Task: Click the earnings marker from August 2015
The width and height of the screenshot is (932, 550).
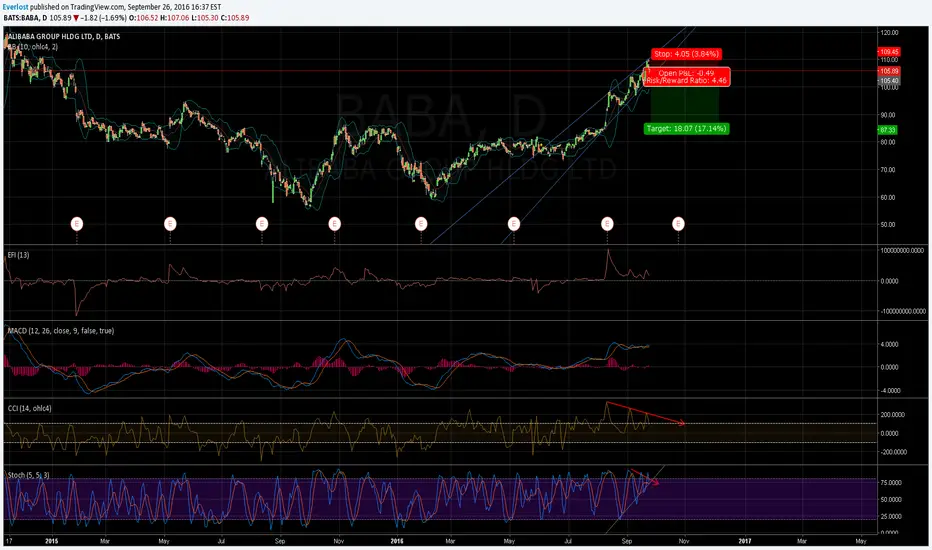Action: click(x=262, y=224)
